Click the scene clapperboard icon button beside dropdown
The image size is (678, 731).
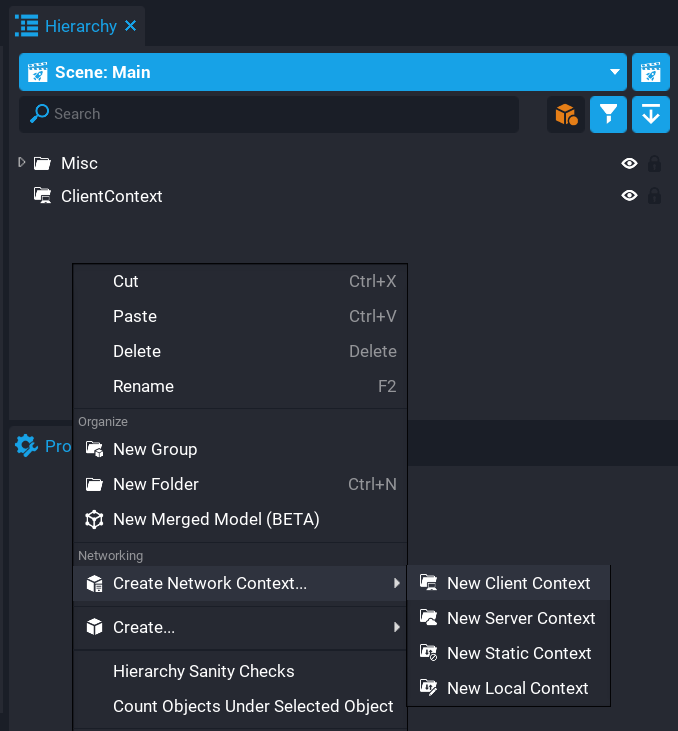click(651, 72)
